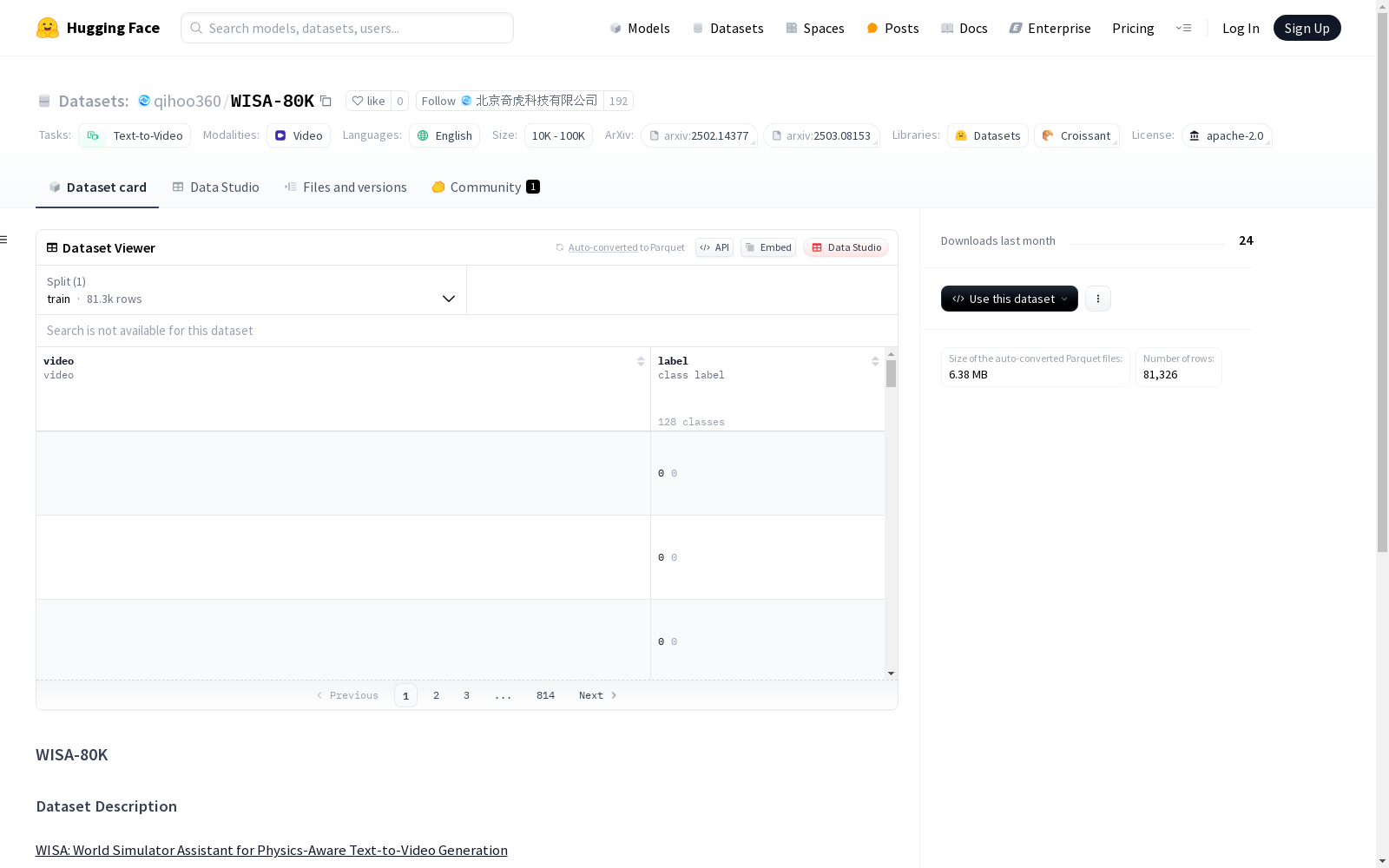Click the follower count 192

618,101
